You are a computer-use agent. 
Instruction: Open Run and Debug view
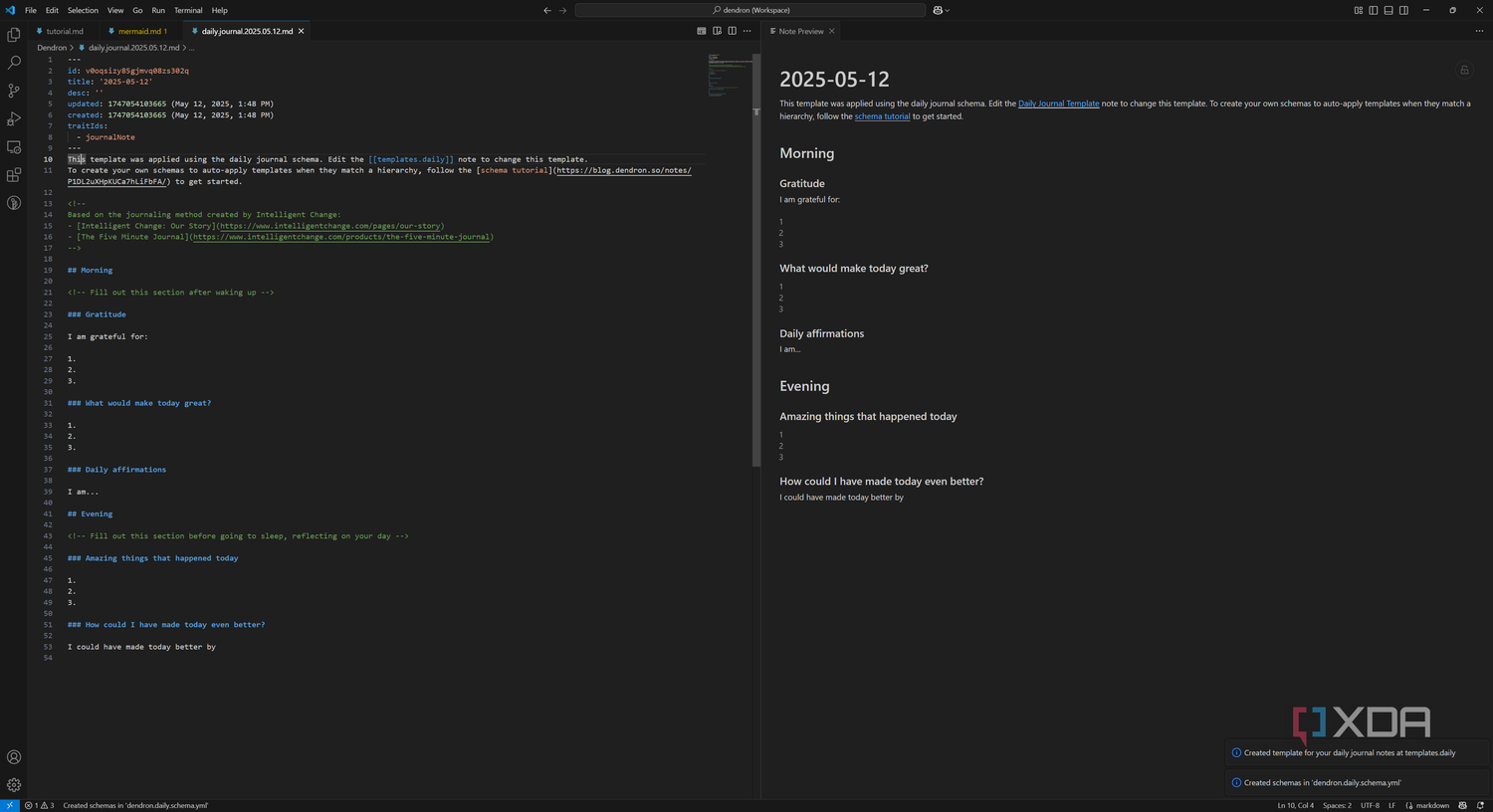(14, 118)
